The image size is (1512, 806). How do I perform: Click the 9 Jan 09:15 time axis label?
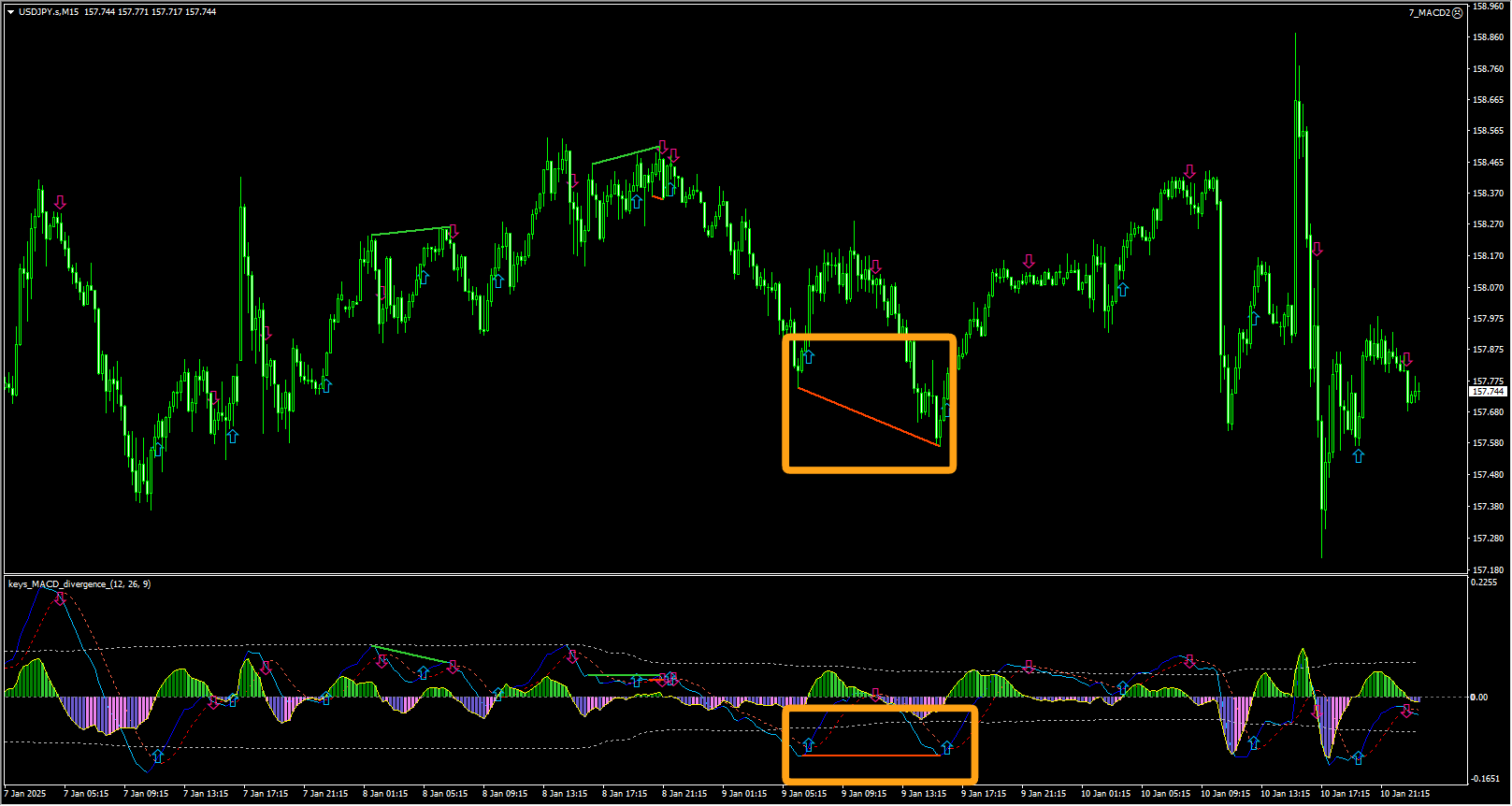pos(864,794)
